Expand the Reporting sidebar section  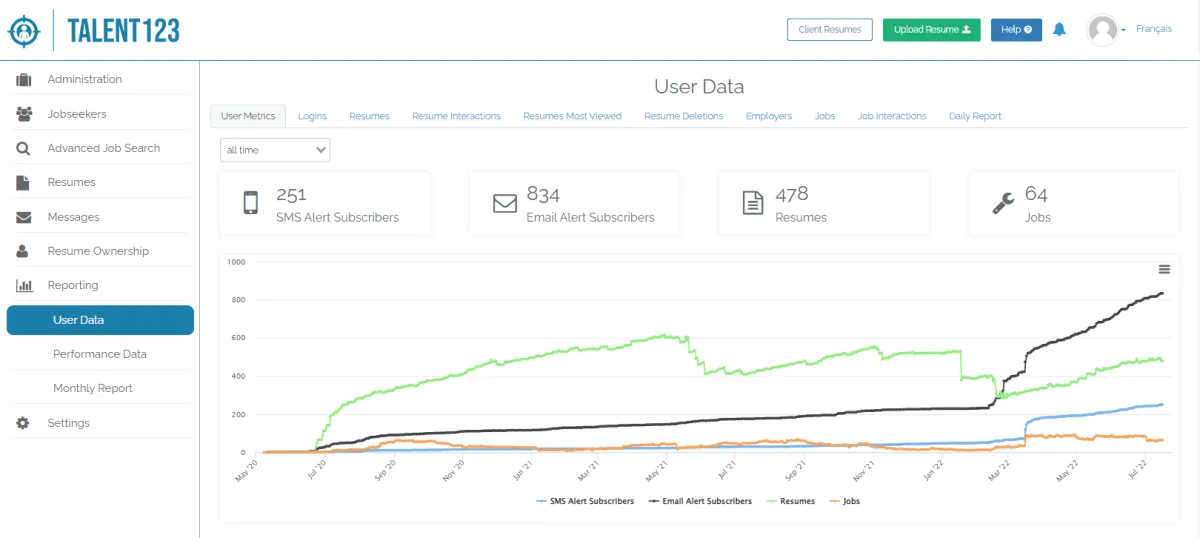click(73, 286)
